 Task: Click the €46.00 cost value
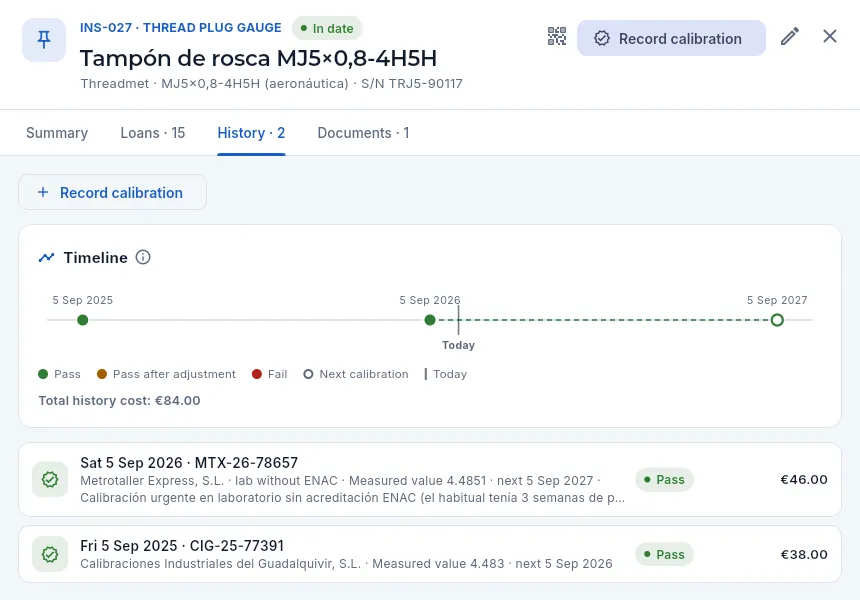(804, 479)
